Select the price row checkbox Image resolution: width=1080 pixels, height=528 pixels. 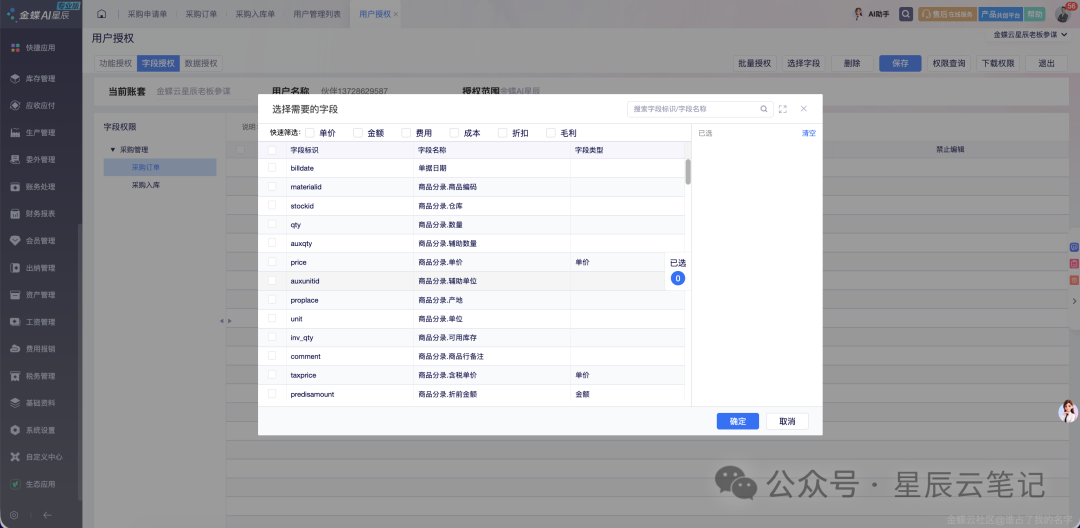click(272, 262)
